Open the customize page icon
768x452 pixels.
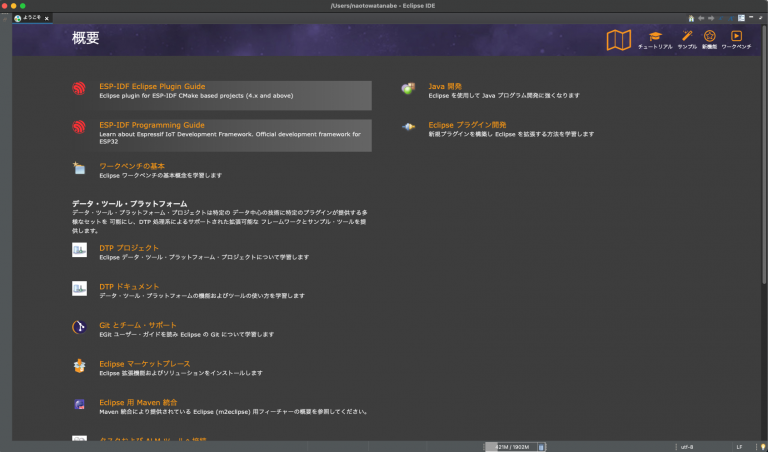[742, 18]
